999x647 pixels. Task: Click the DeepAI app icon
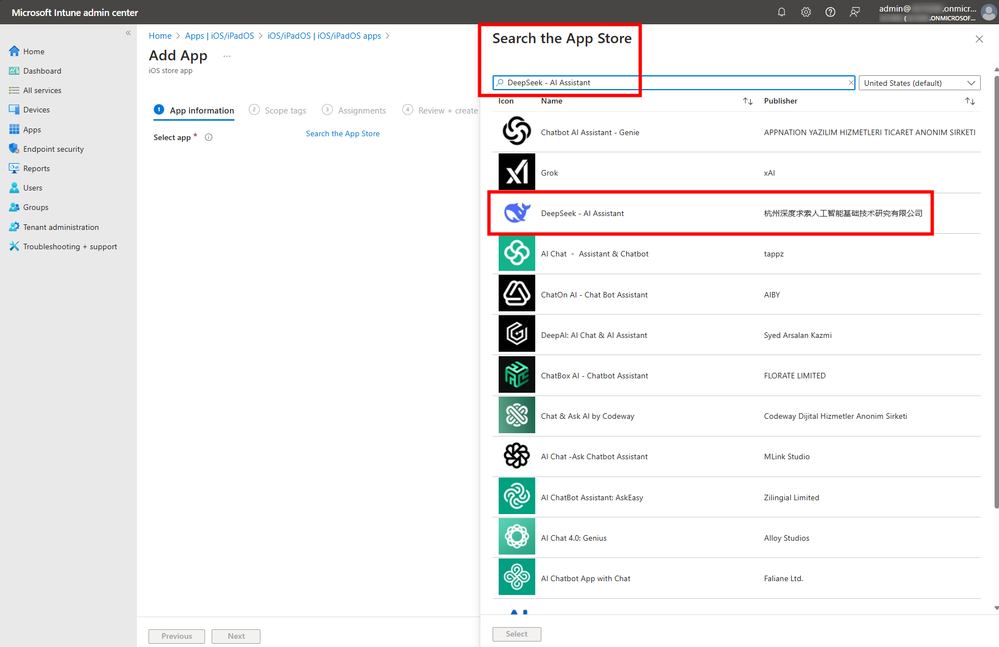[517, 334]
